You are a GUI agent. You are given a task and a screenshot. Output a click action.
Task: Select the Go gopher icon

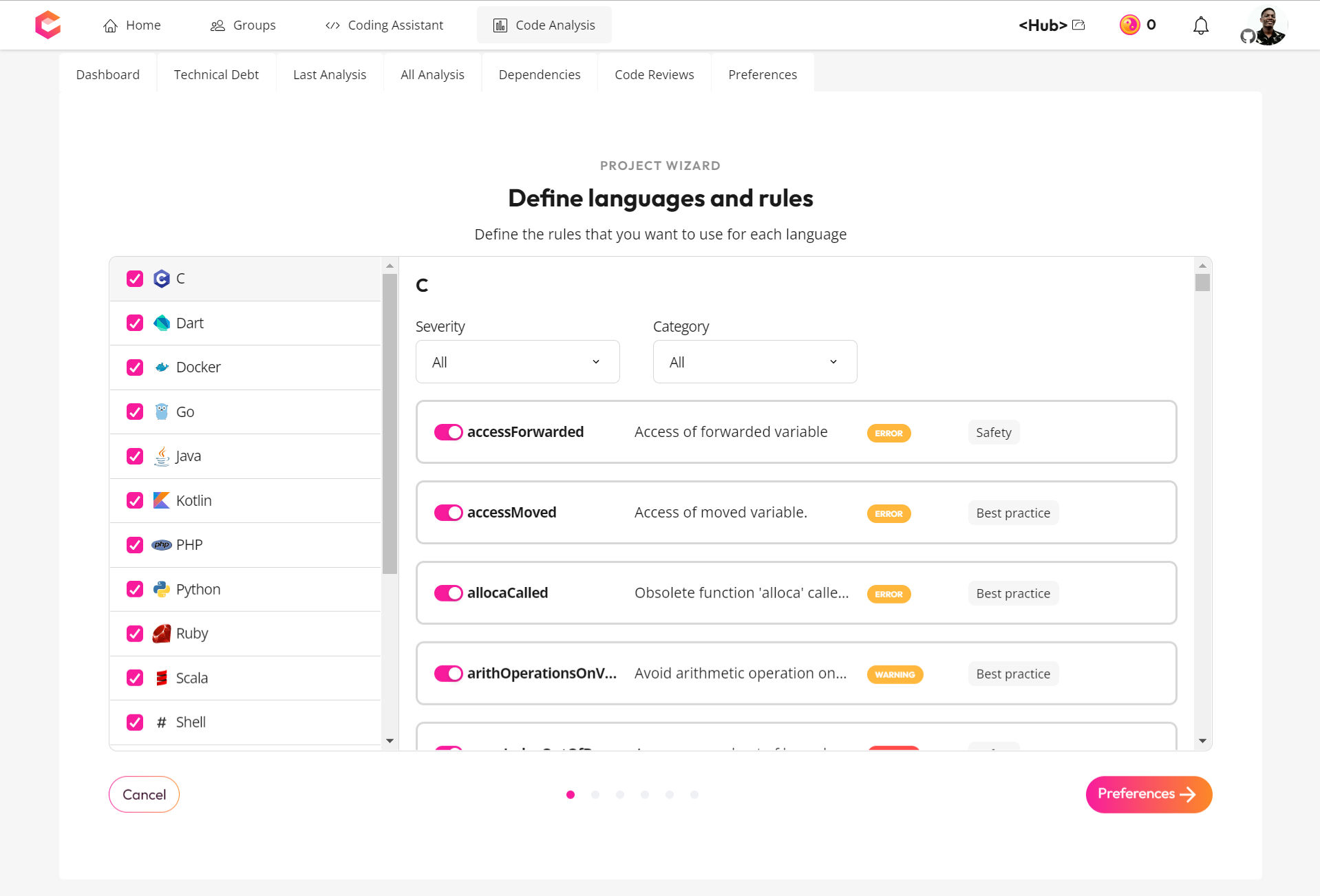pyautogui.click(x=161, y=412)
